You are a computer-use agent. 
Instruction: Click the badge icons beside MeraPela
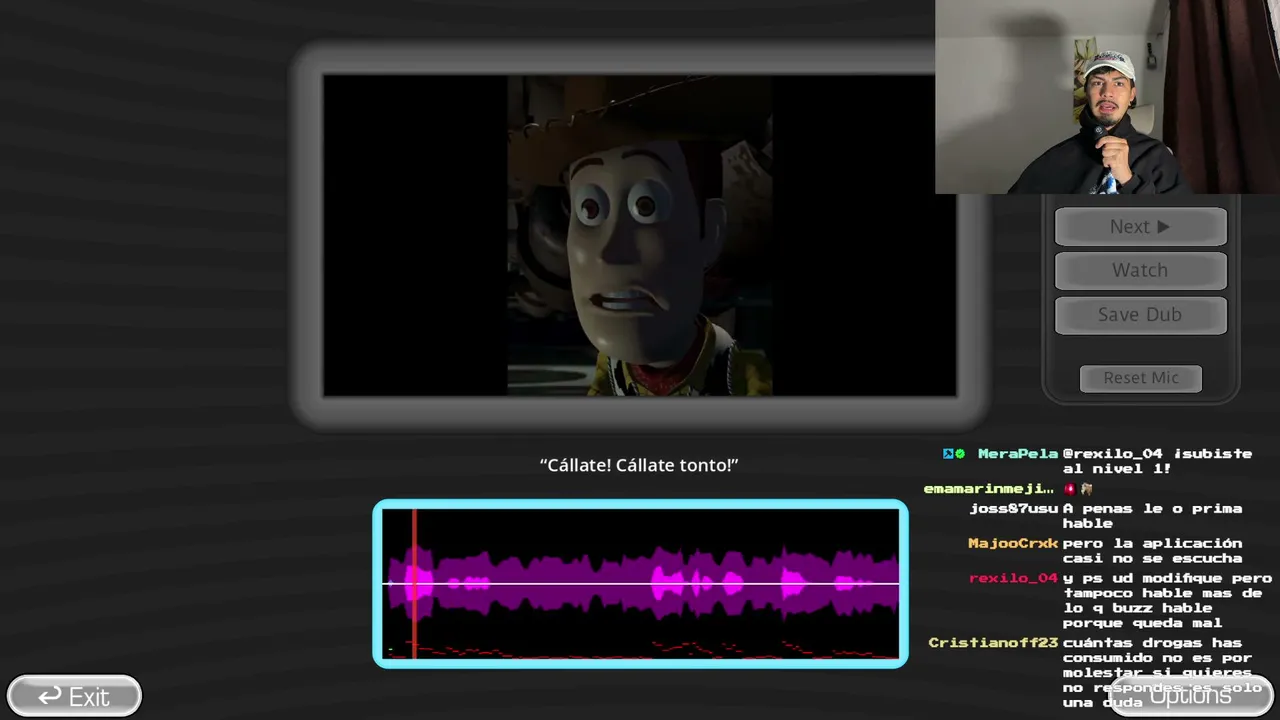pyautogui.click(x=954, y=454)
